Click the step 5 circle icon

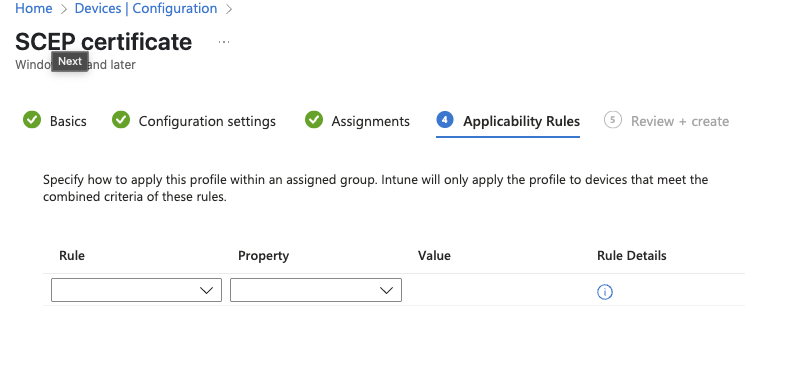click(x=612, y=120)
